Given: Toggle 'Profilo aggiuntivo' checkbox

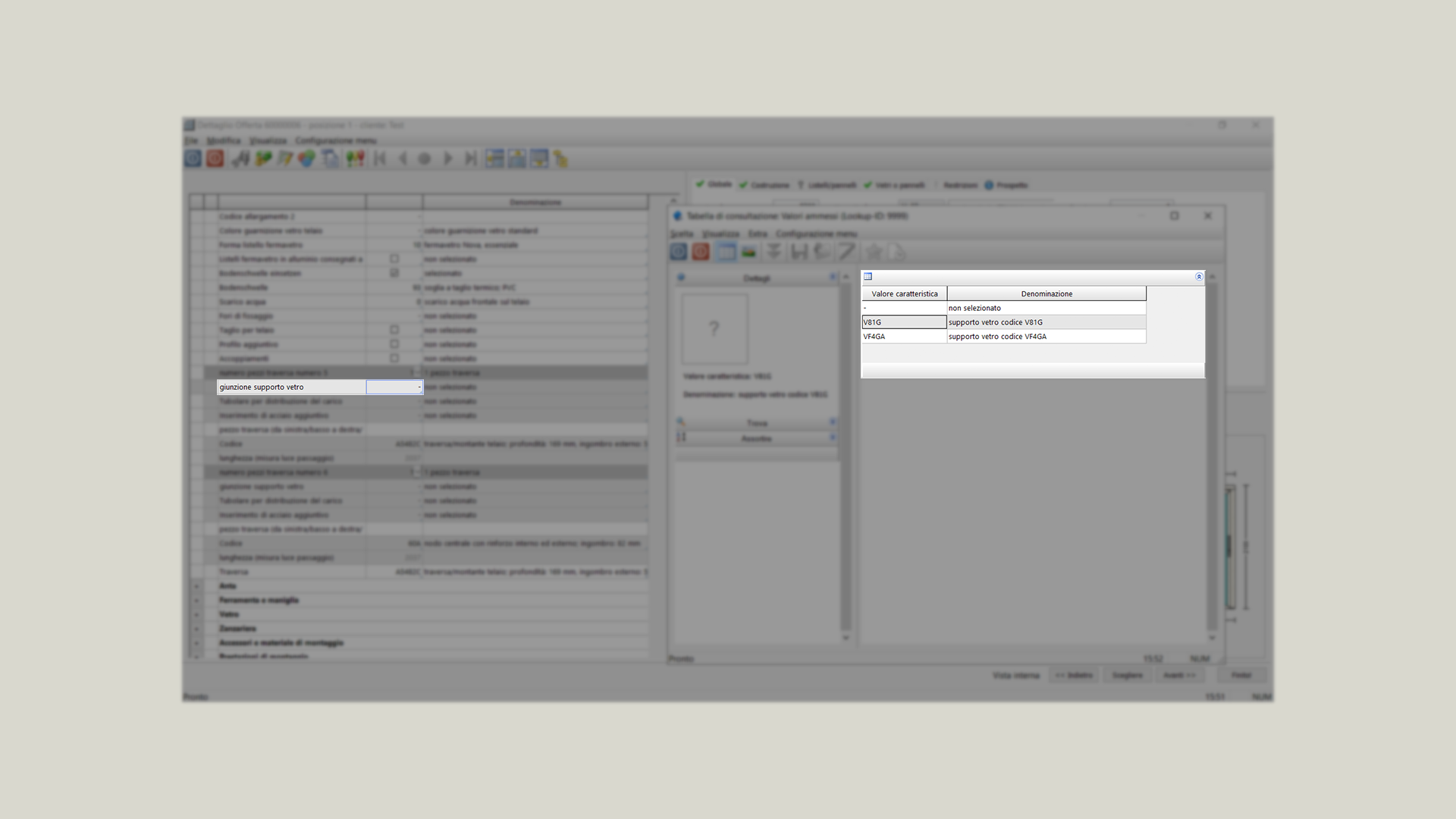Looking at the screenshot, I should pos(394,344).
